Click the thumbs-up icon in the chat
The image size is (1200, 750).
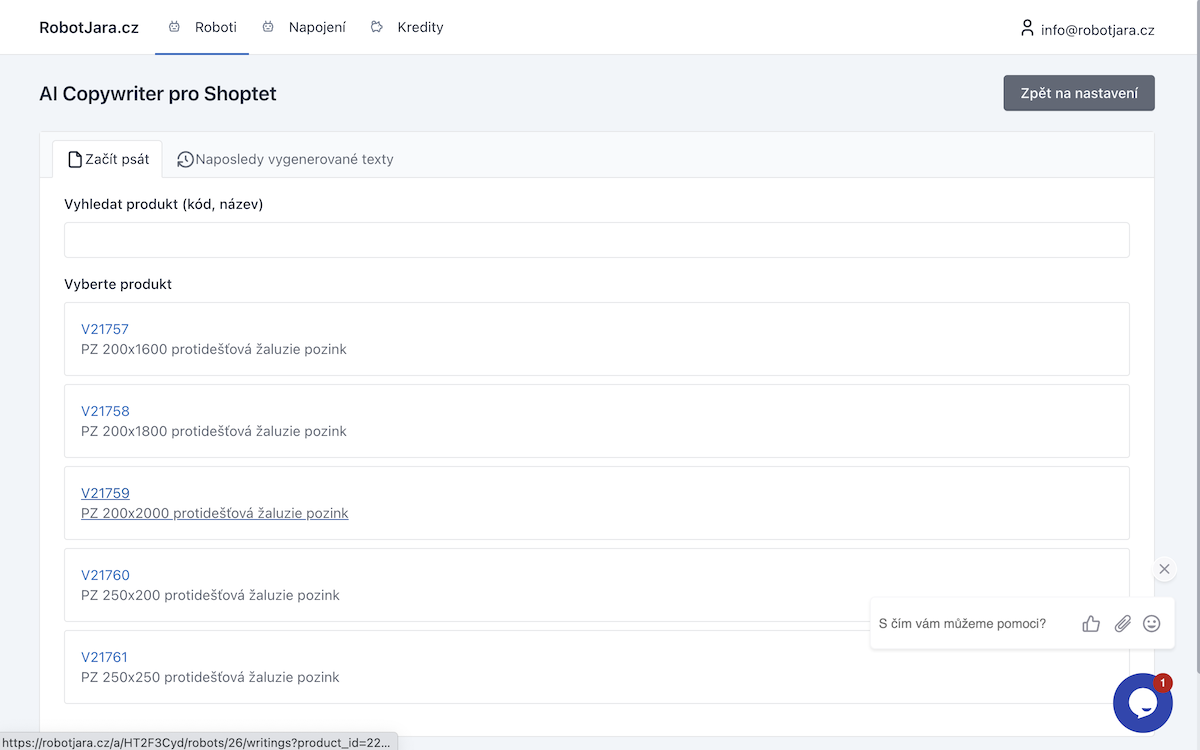click(1091, 624)
